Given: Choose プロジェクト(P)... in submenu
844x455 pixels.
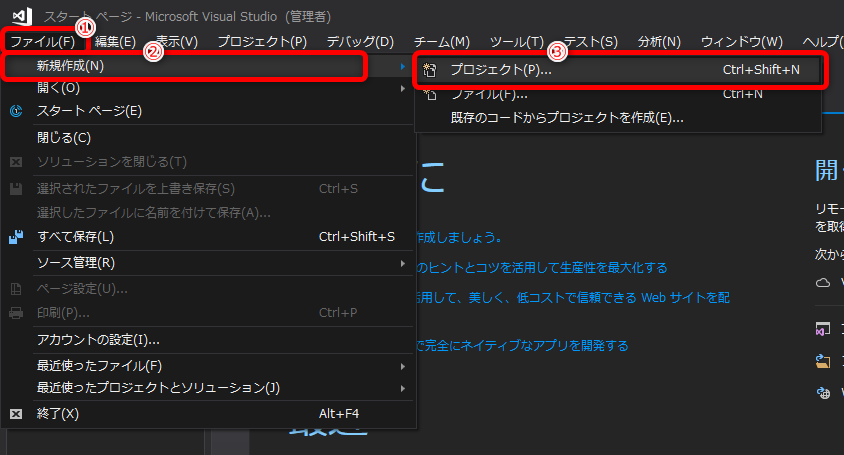Looking at the screenshot, I should click(618, 69).
